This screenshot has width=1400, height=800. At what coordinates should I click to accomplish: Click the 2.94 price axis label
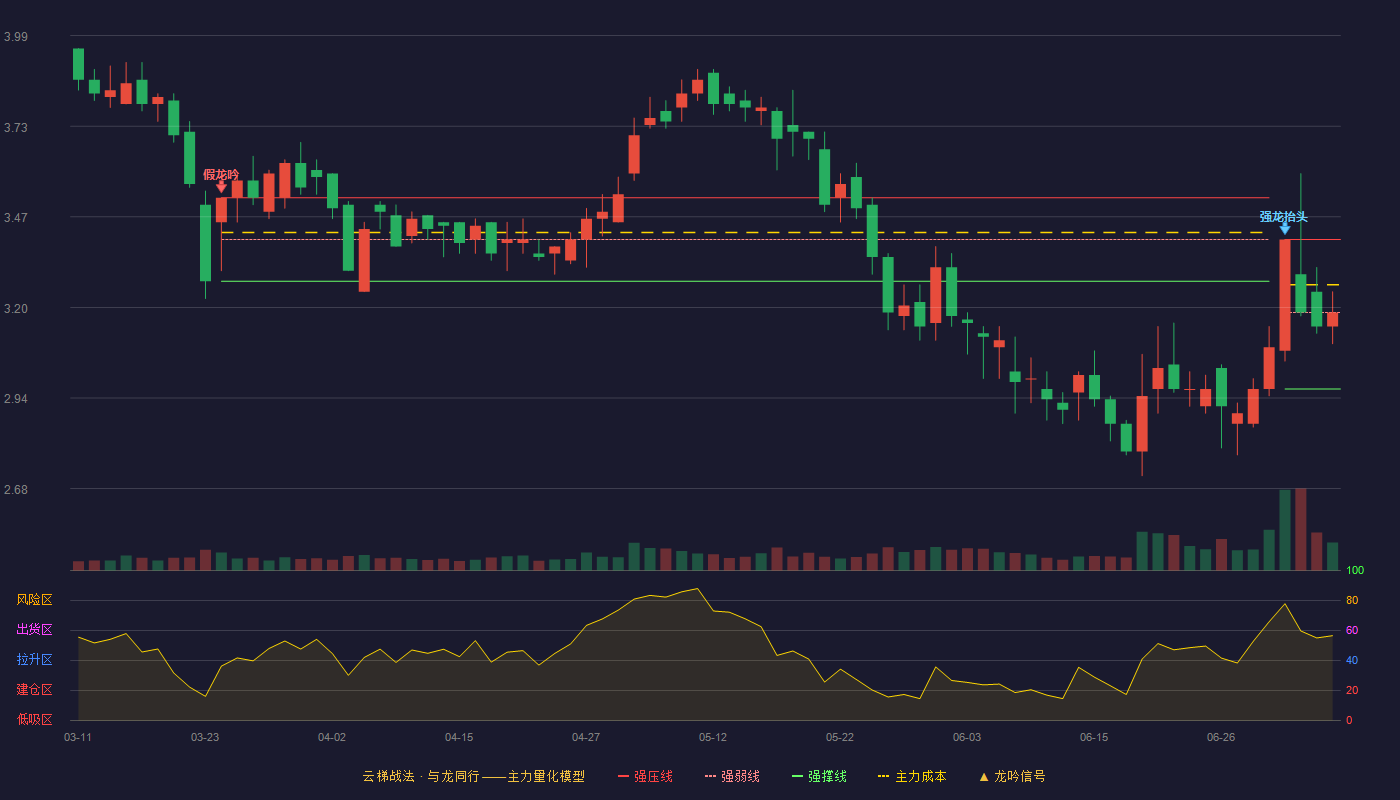pos(16,399)
